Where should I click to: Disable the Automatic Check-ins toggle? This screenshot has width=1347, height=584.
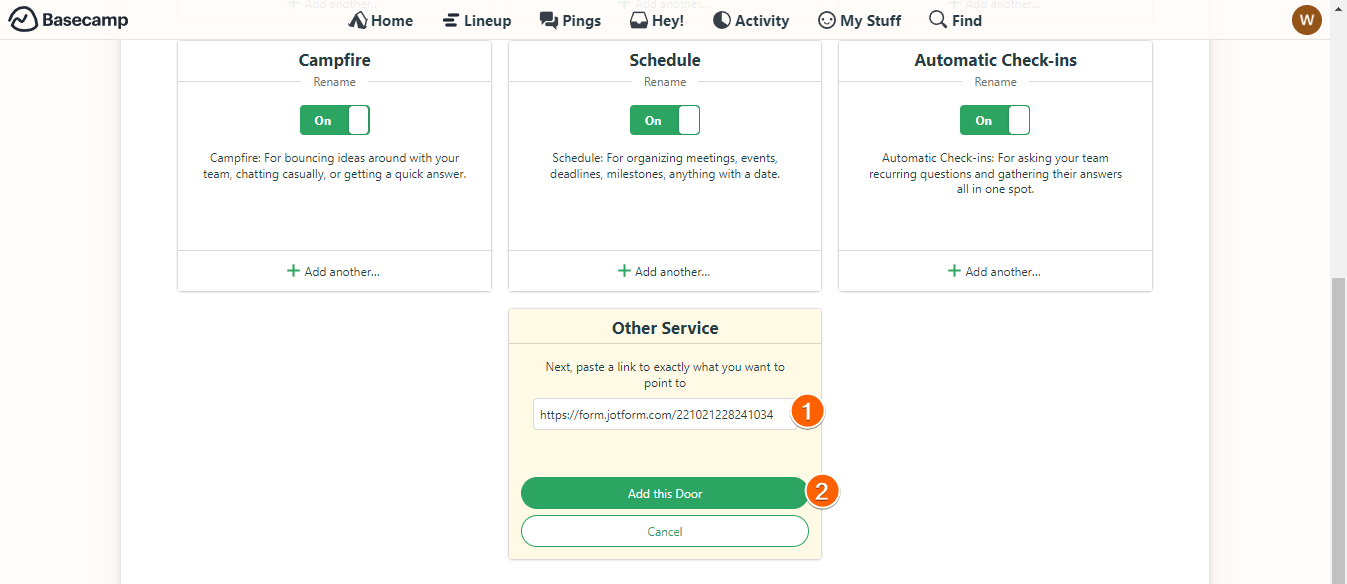point(995,120)
